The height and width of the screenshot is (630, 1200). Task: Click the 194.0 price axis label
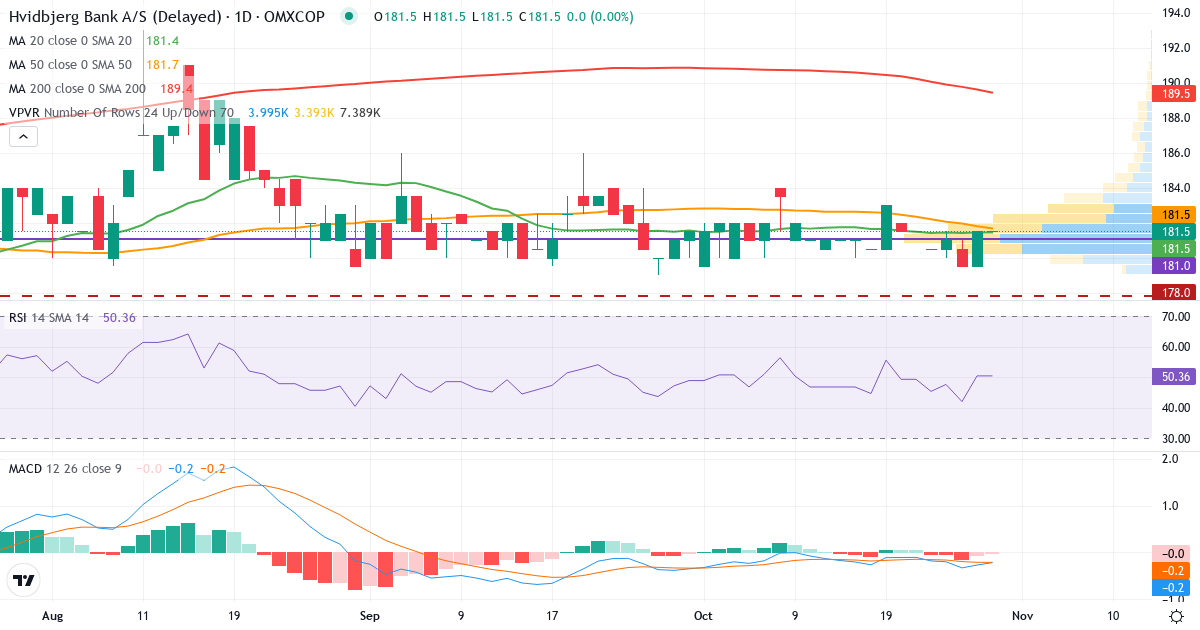(x=1176, y=13)
